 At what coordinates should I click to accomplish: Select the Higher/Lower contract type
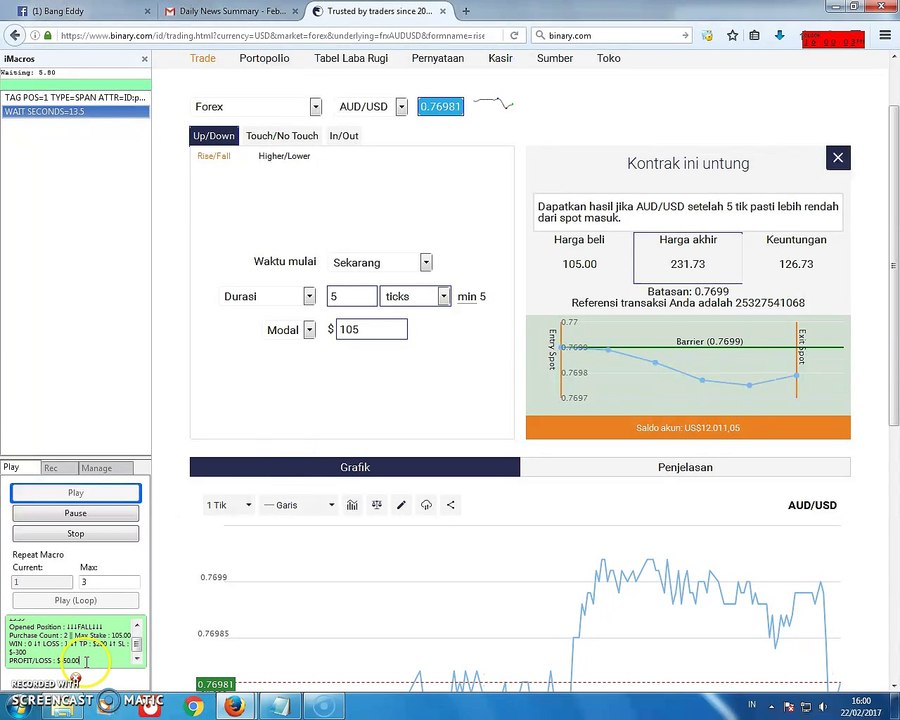[x=284, y=156]
